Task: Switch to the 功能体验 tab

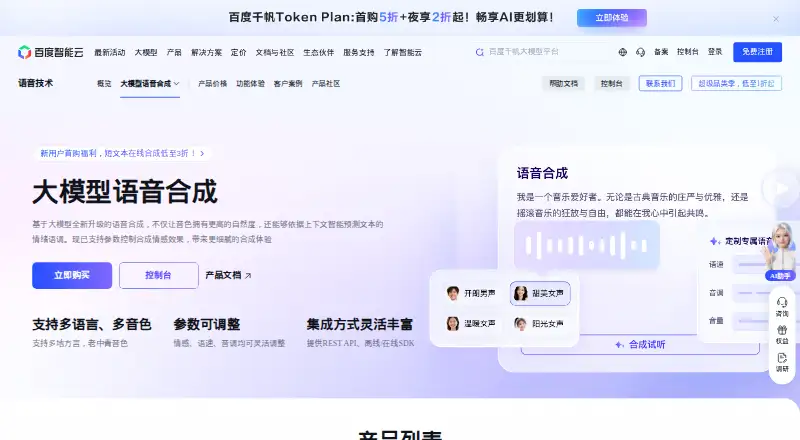Action: point(251,84)
